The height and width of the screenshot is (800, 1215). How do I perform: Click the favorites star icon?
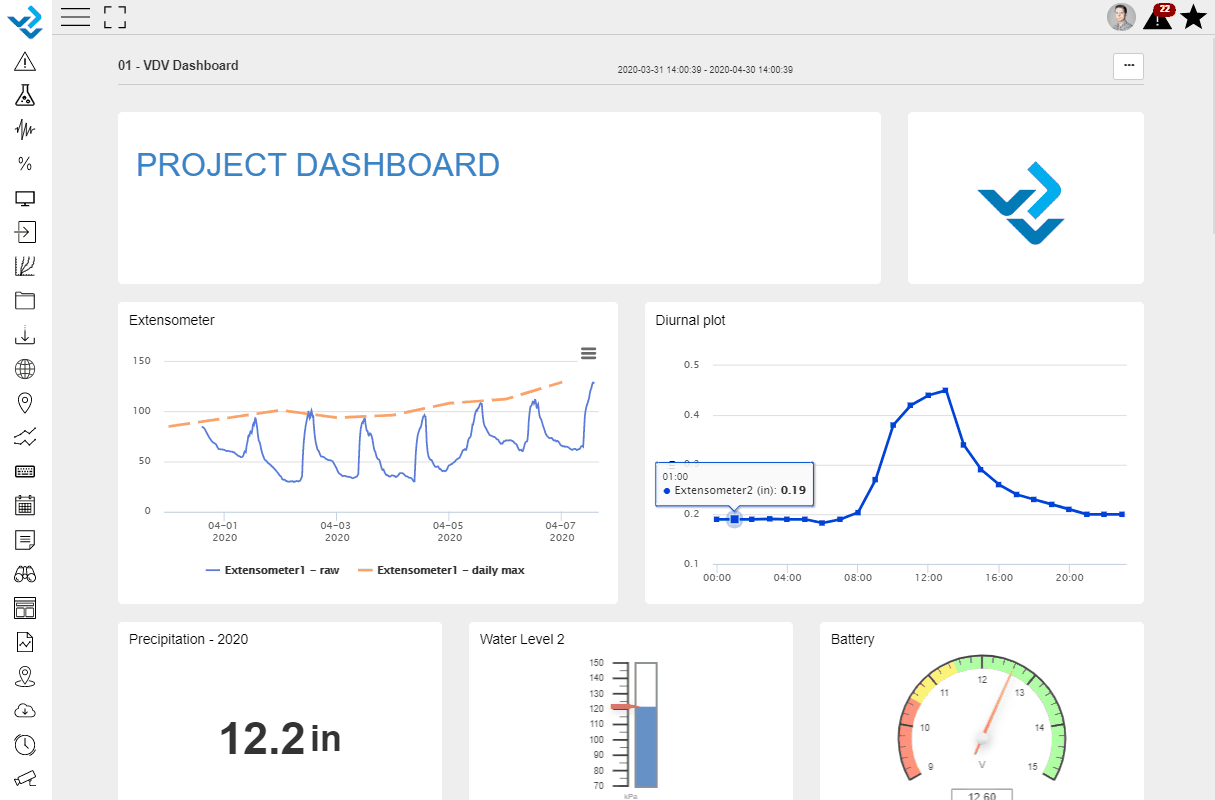point(1193,17)
